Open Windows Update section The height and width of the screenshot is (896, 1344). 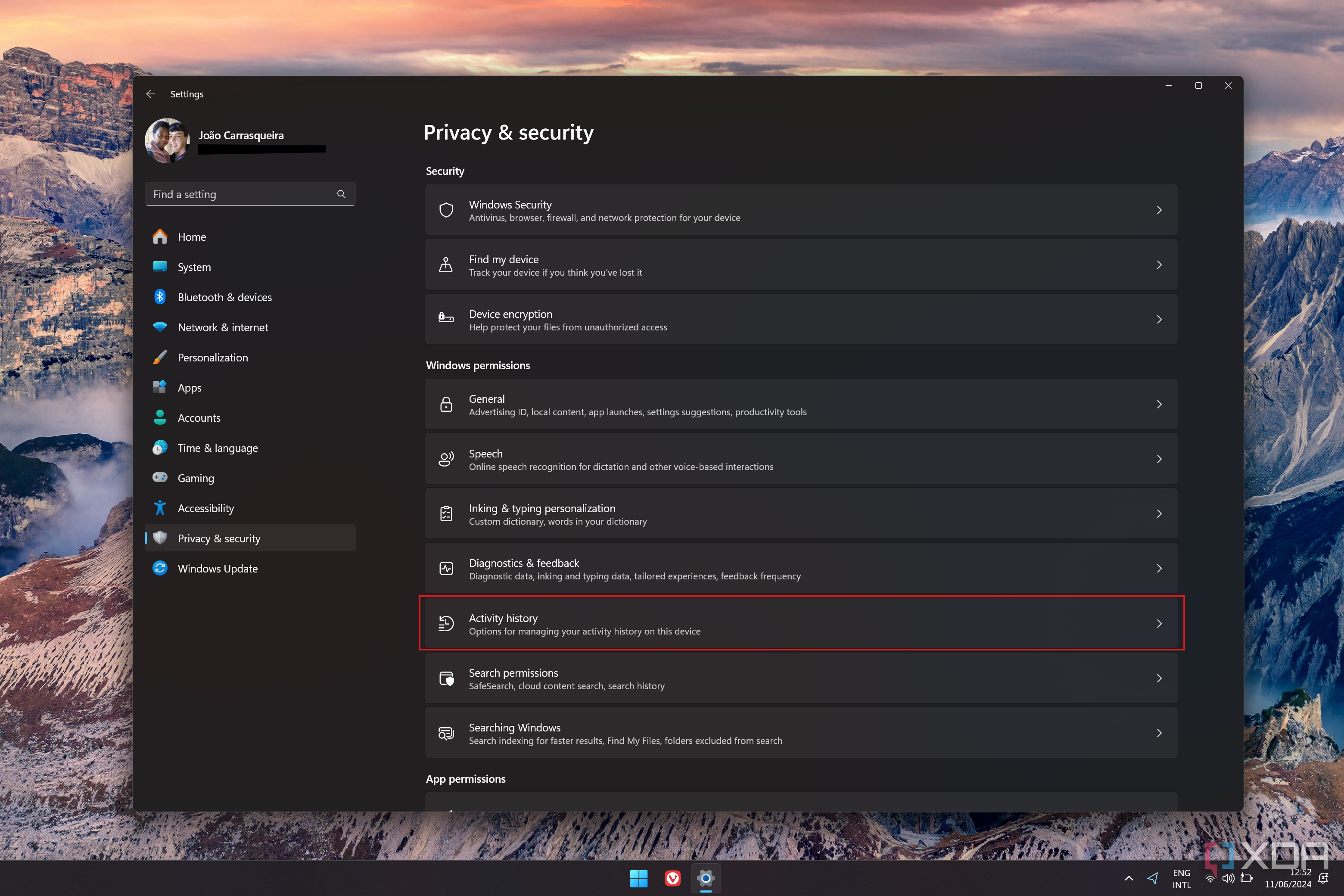click(250, 569)
